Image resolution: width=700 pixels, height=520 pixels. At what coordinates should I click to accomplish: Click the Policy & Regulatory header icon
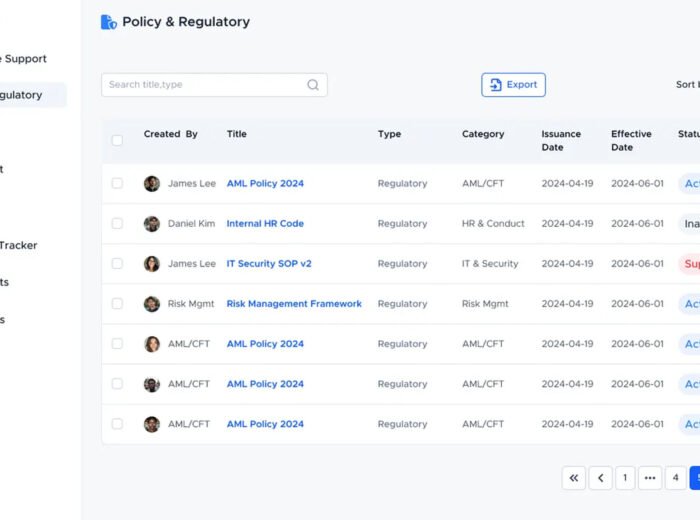[108, 22]
